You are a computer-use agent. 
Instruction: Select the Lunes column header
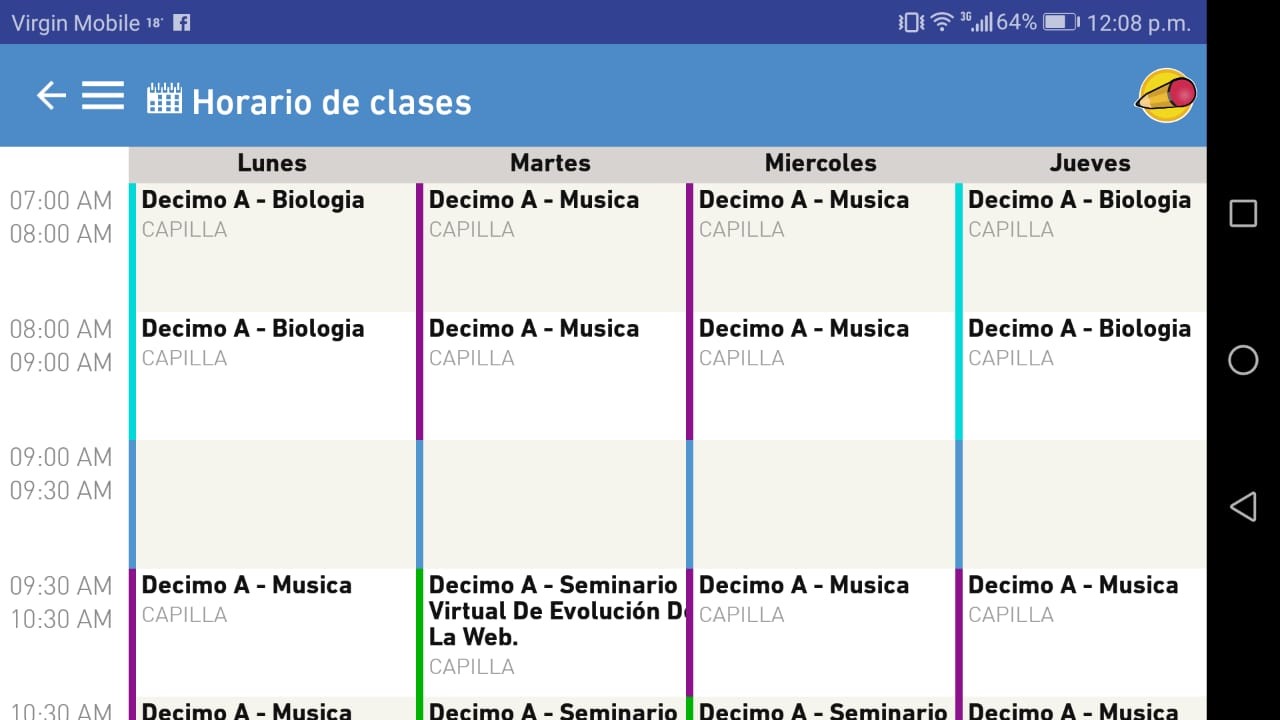coord(272,163)
